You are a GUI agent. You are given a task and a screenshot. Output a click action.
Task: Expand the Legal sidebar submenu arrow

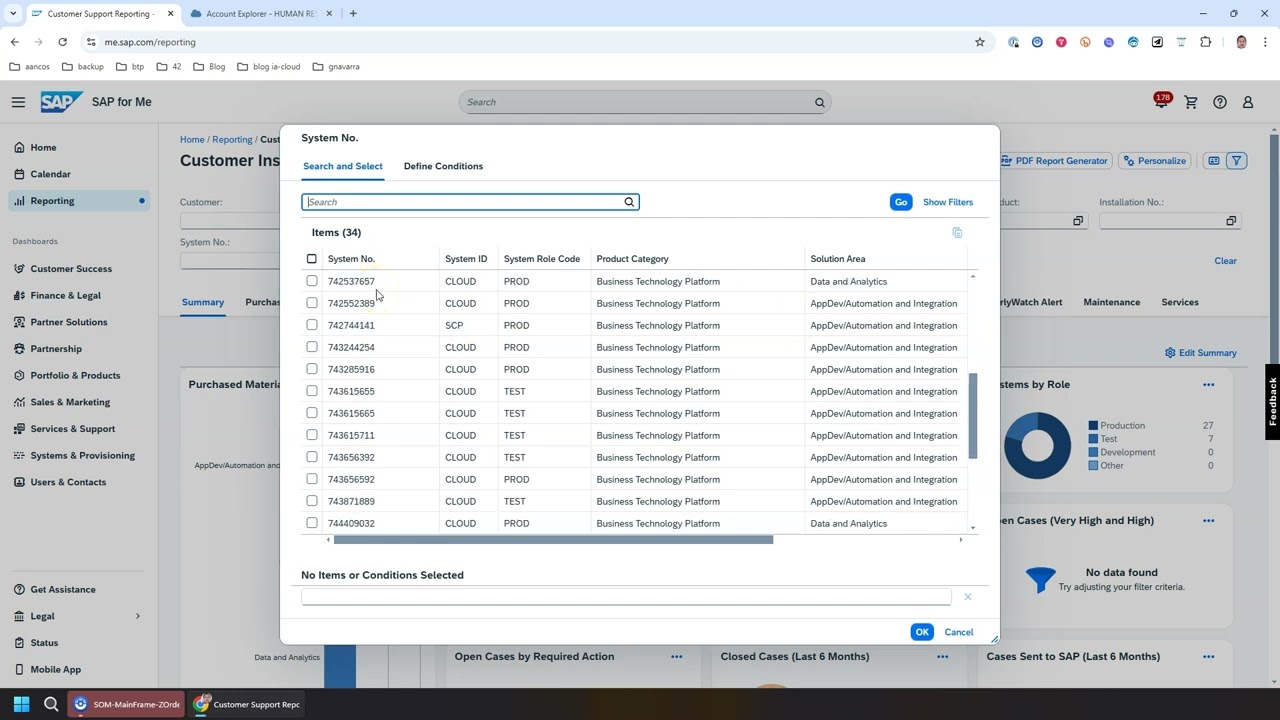click(138, 616)
